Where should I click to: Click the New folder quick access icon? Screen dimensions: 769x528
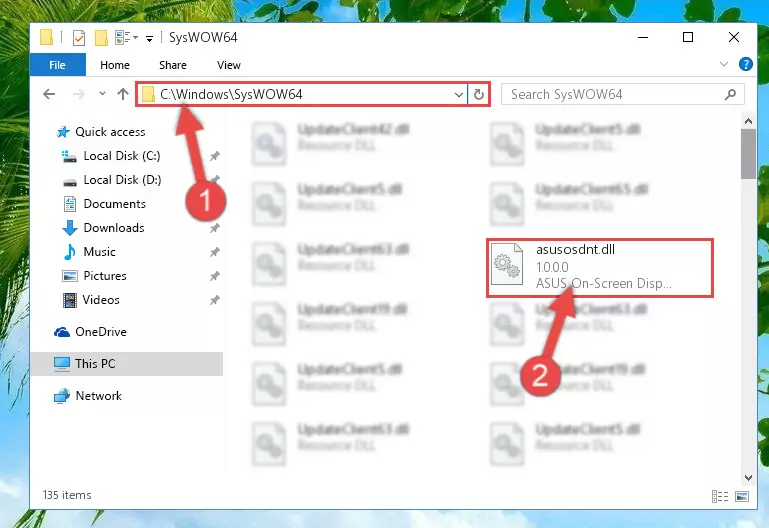click(101, 37)
